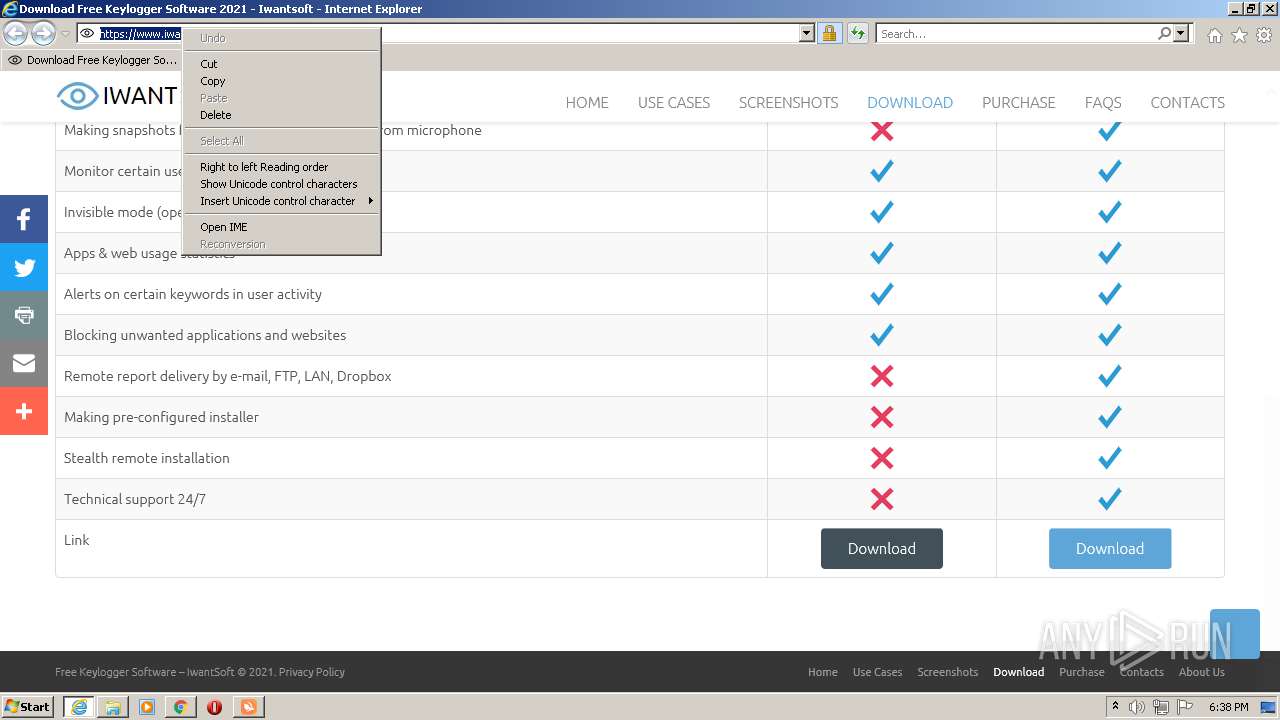
Task: Click 'Alerts on certain keywords' row text
Action: (193, 294)
